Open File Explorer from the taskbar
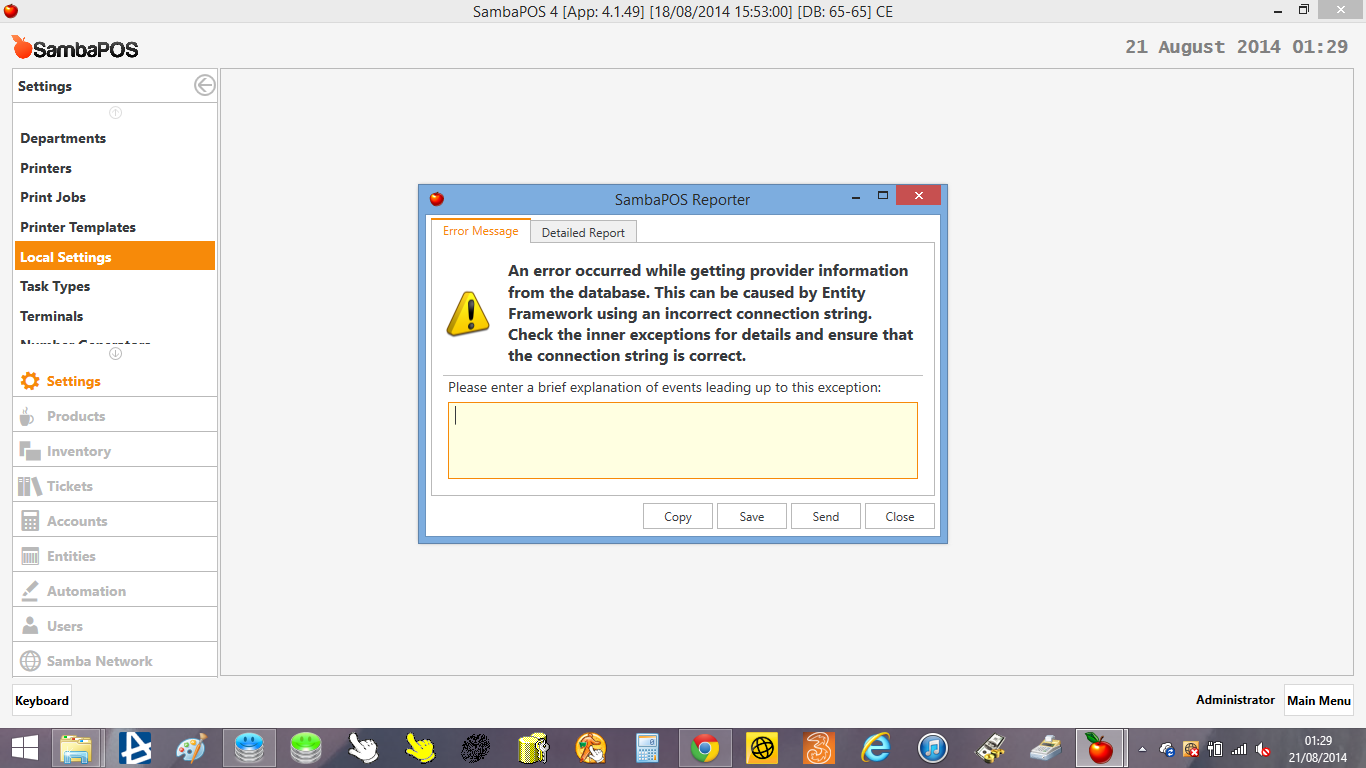This screenshot has height=768, width=1366. tap(76, 748)
